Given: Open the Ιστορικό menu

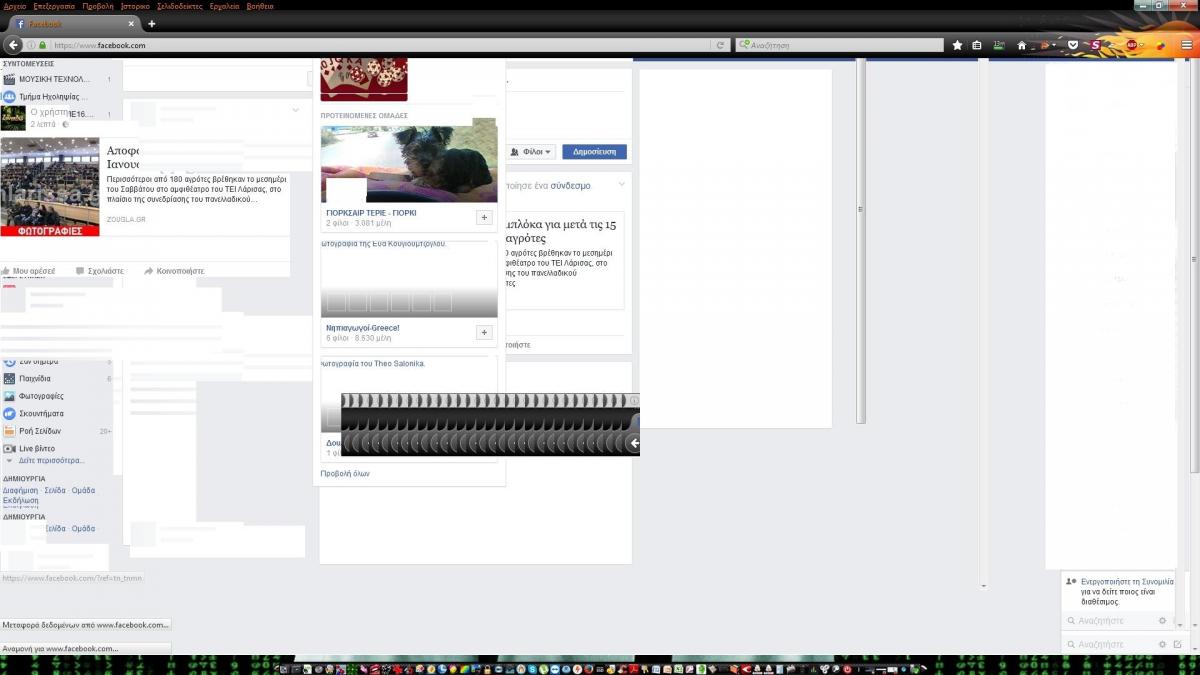Looking at the screenshot, I should [x=135, y=6].
